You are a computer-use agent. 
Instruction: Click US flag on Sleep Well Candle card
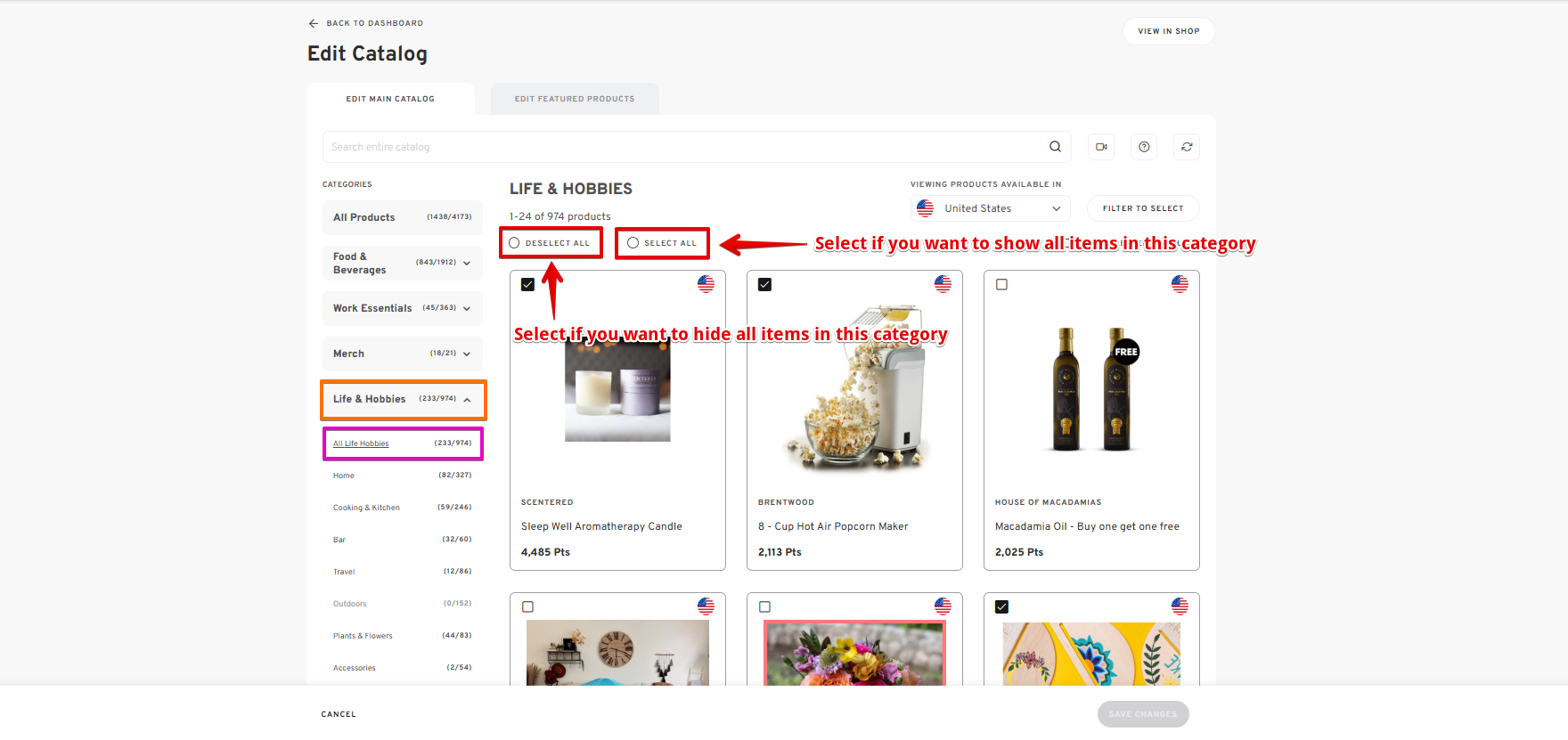pyautogui.click(x=706, y=284)
